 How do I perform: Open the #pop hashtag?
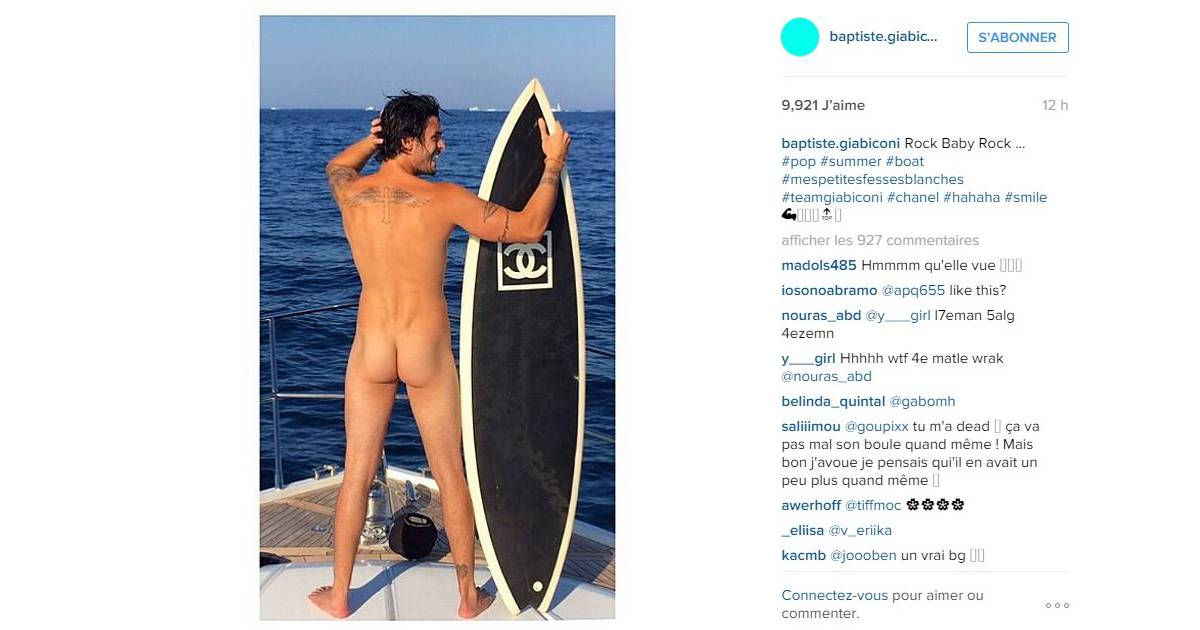point(798,161)
